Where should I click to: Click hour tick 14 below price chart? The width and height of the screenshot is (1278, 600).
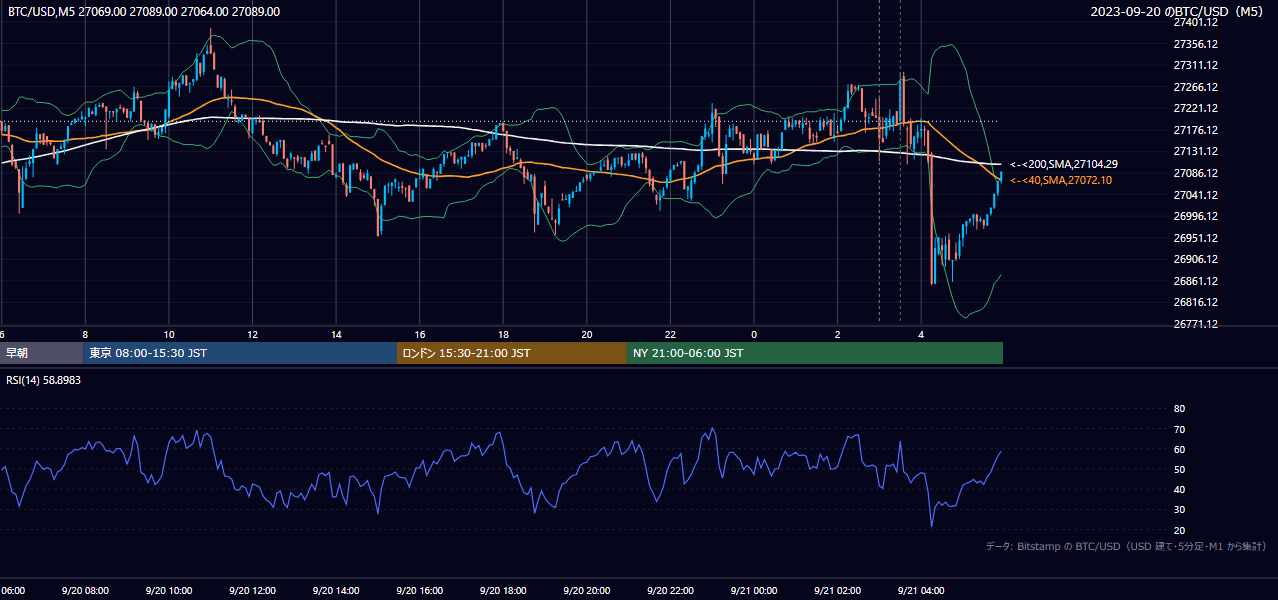click(x=336, y=334)
